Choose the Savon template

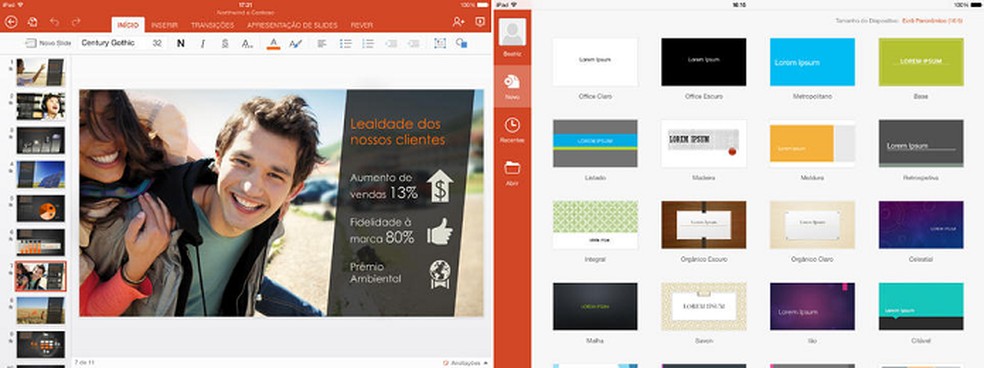click(x=703, y=306)
